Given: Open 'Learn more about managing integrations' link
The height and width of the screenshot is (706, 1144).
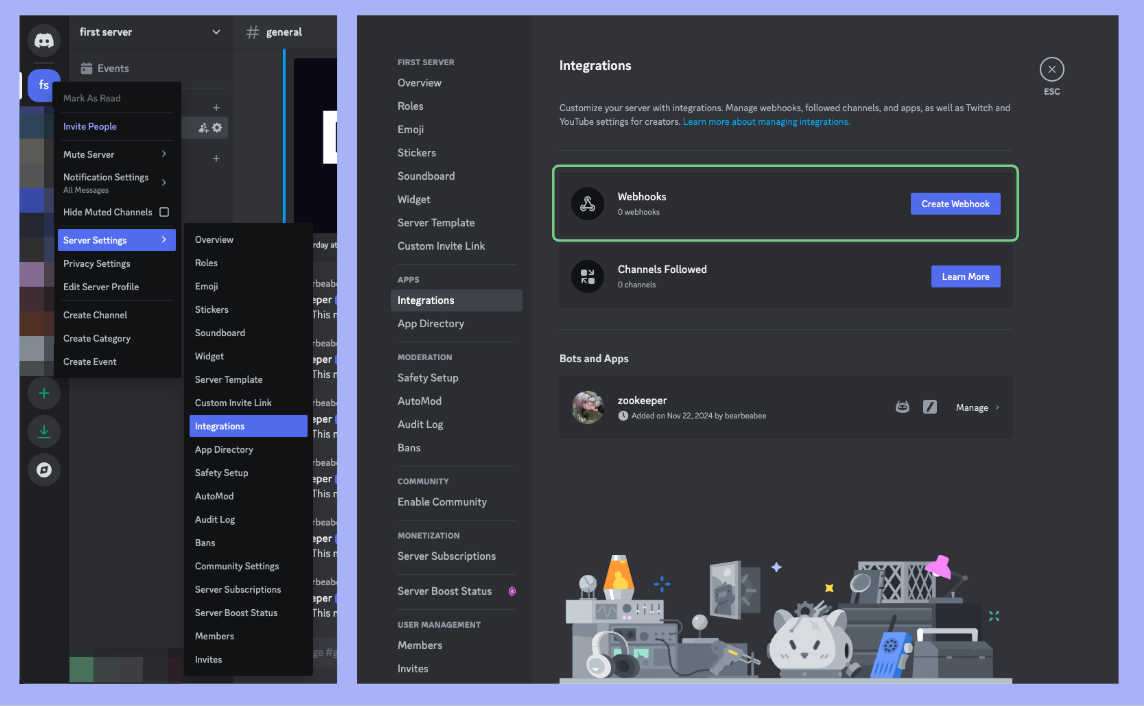Looking at the screenshot, I should tap(766, 122).
